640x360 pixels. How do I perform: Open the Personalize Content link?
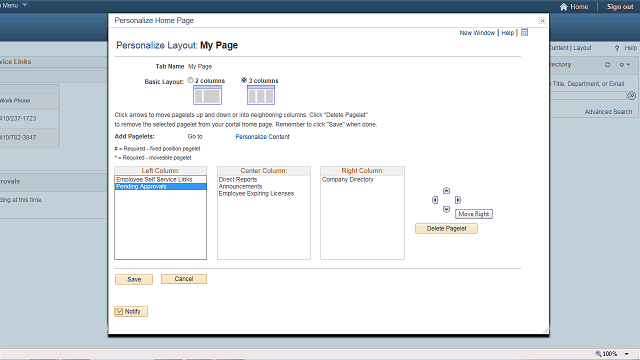[x=262, y=137]
